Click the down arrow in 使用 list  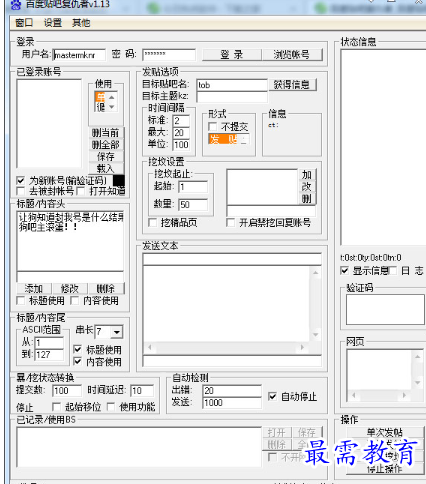pyautogui.click(x=112, y=107)
